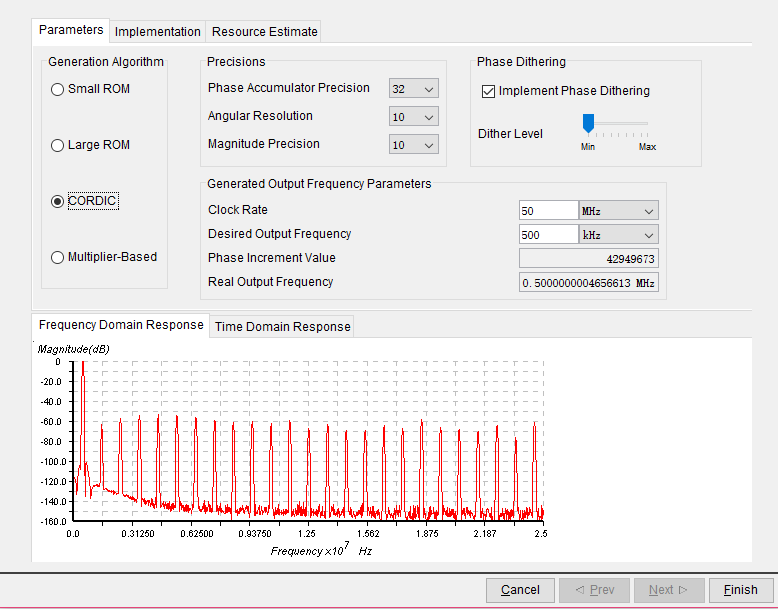The width and height of the screenshot is (778, 609).
Task: Choose the Large ROM radio option
Action: click(x=58, y=145)
